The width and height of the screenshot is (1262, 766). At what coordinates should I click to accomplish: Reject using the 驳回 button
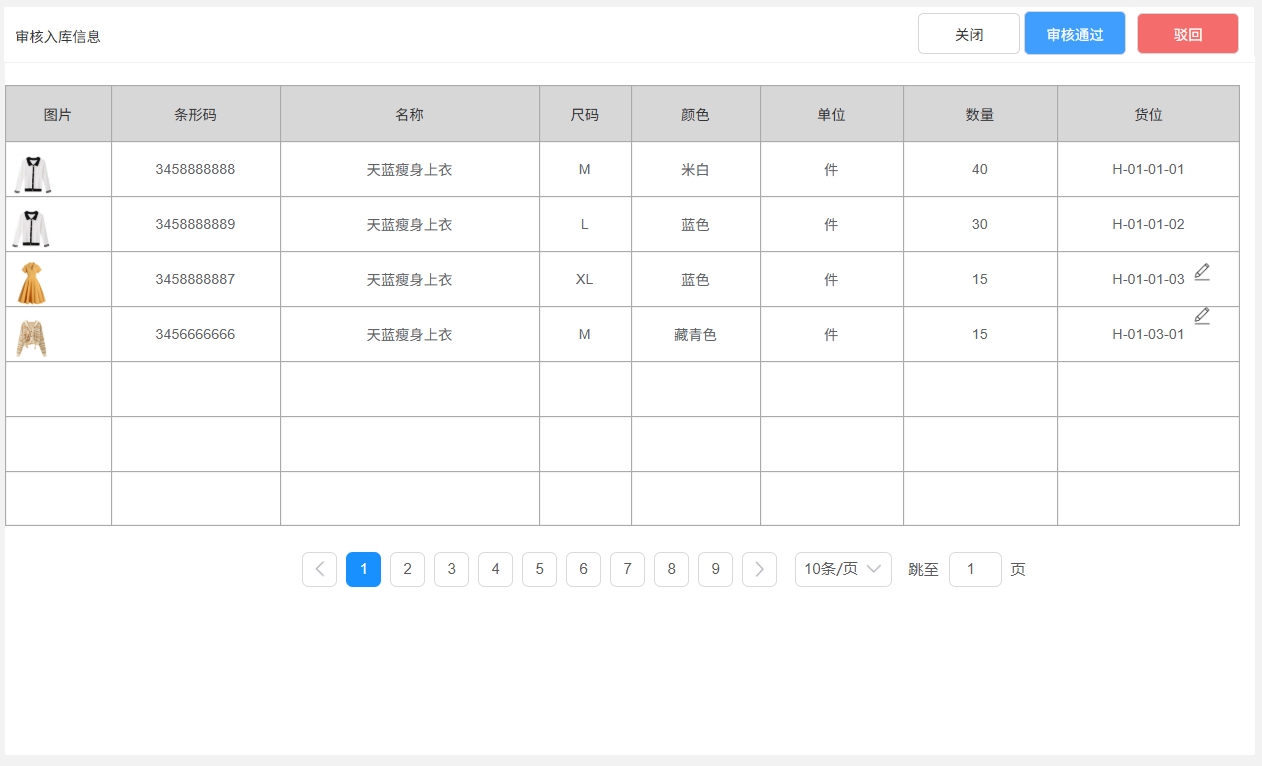pos(1188,34)
